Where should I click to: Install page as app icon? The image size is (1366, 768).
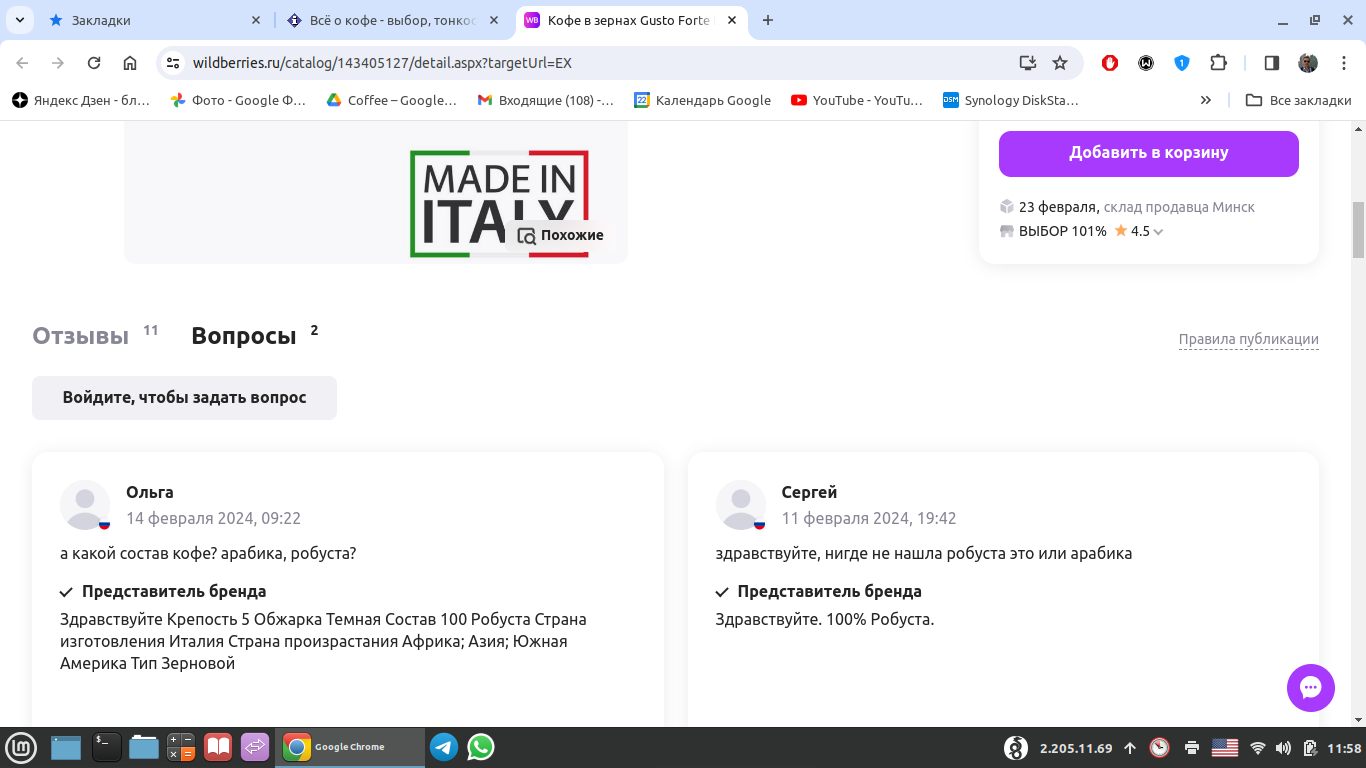[1027, 63]
